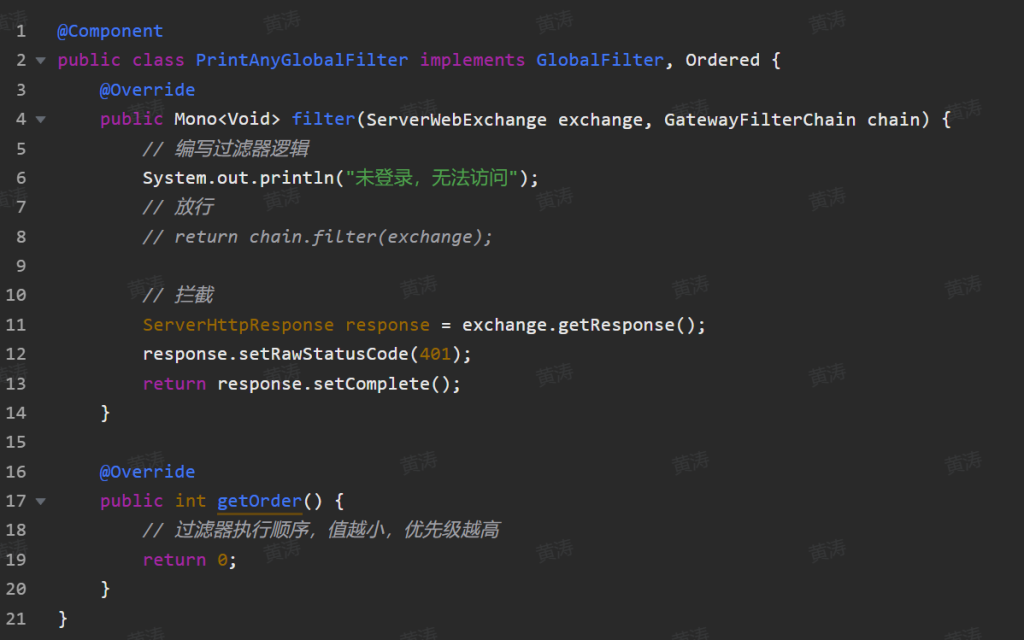Click the commented return chain.filter(exchange) line
Viewport: 1024px width, 640px height.
click(x=318, y=237)
